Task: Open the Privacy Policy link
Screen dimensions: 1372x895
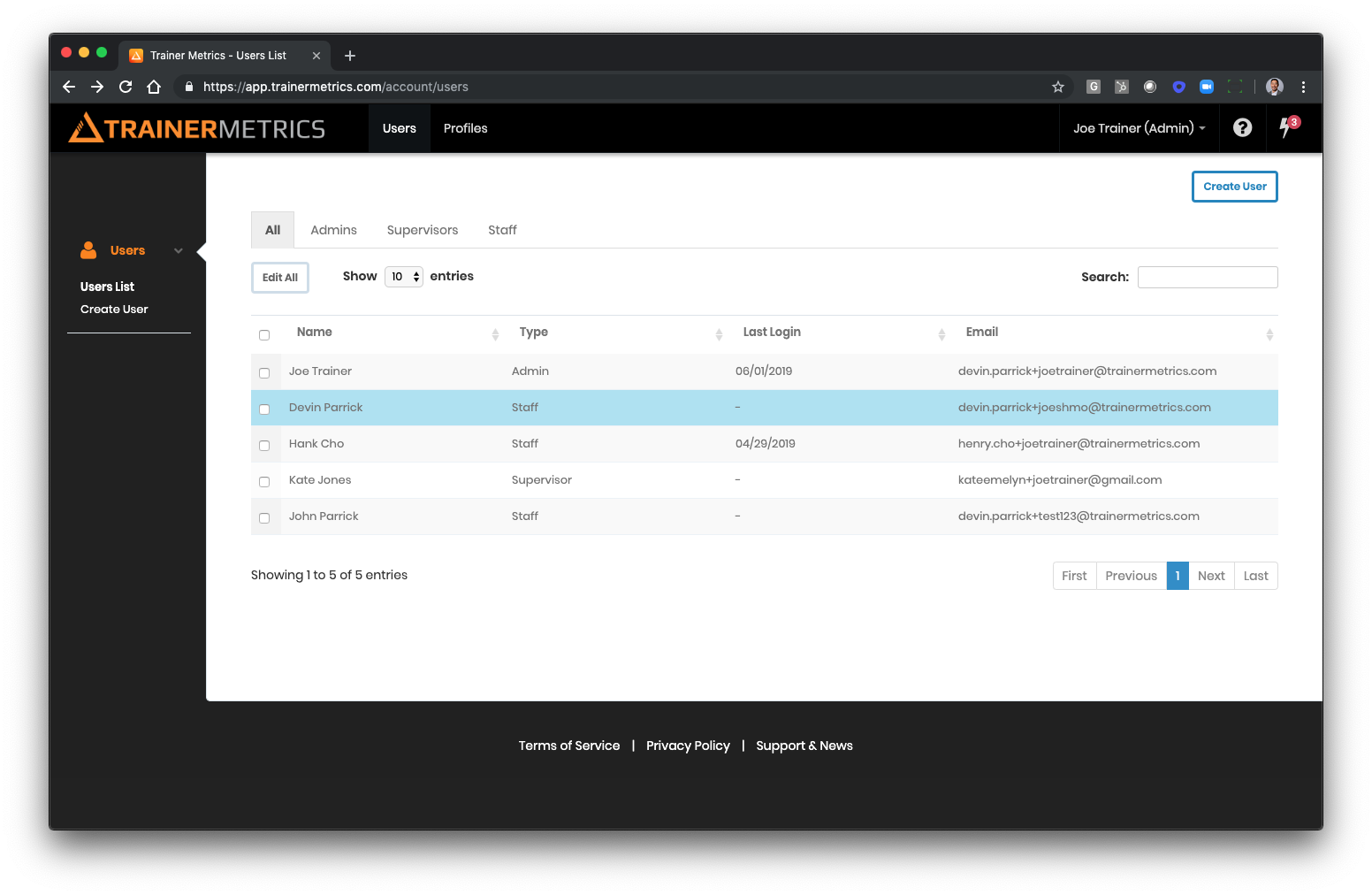Action: [688, 746]
